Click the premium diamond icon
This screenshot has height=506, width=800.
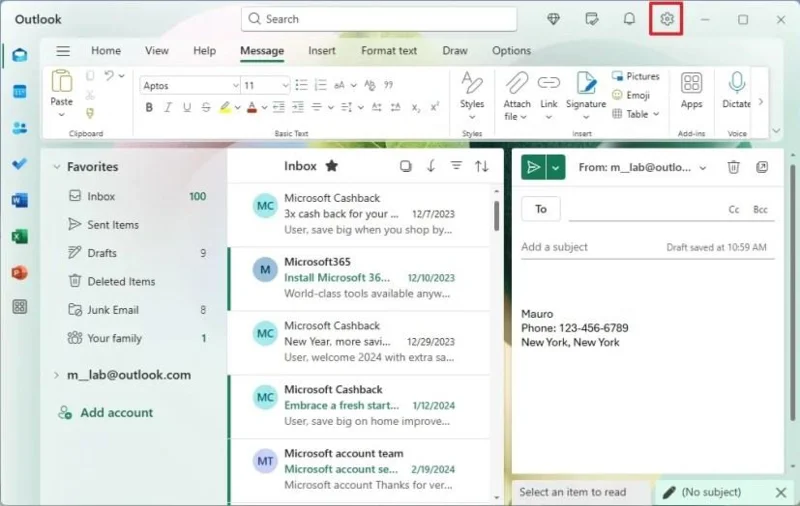pyautogui.click(x=553, y=19)
